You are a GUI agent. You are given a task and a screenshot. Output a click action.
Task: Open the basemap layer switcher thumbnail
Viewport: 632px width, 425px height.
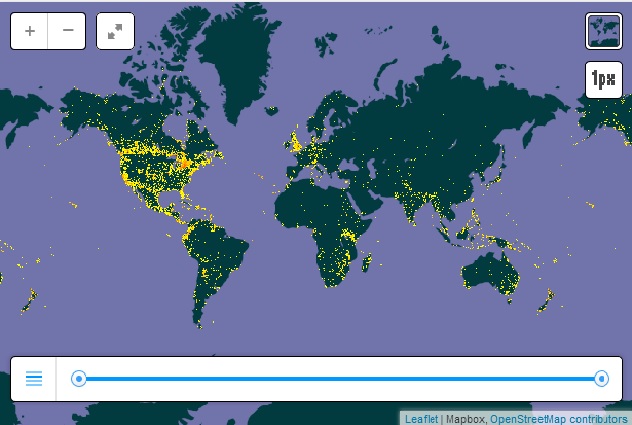click(603, 31)
